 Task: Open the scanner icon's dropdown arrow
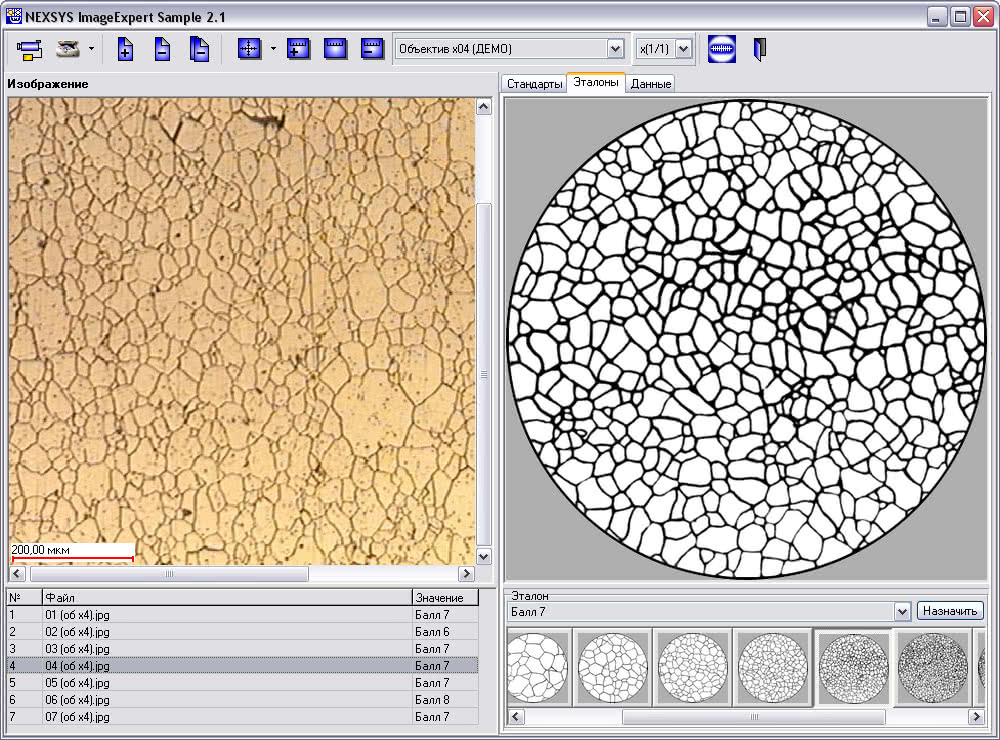[91, 49]
